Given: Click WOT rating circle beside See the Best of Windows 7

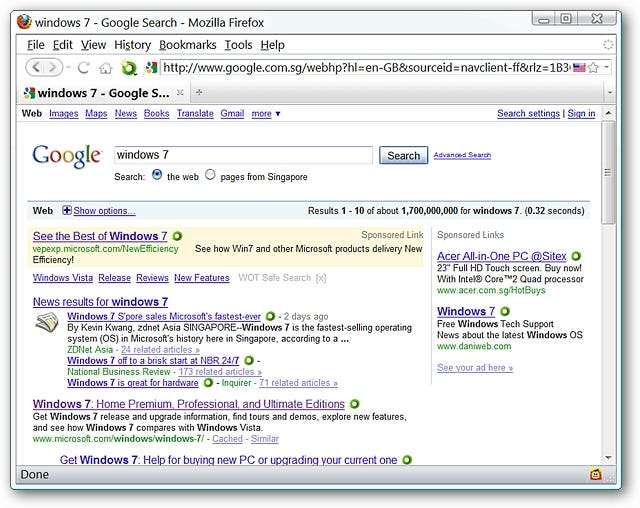Looking at the screenshot, I should (x=177, y=236).
